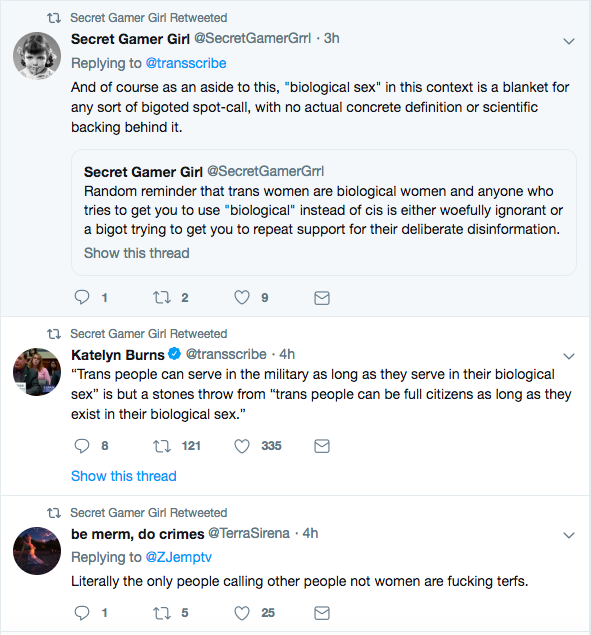Open the chevron menu on TerraSirena's tweet
The width and height of the screenshot is (591, 635).
point(569,535)
